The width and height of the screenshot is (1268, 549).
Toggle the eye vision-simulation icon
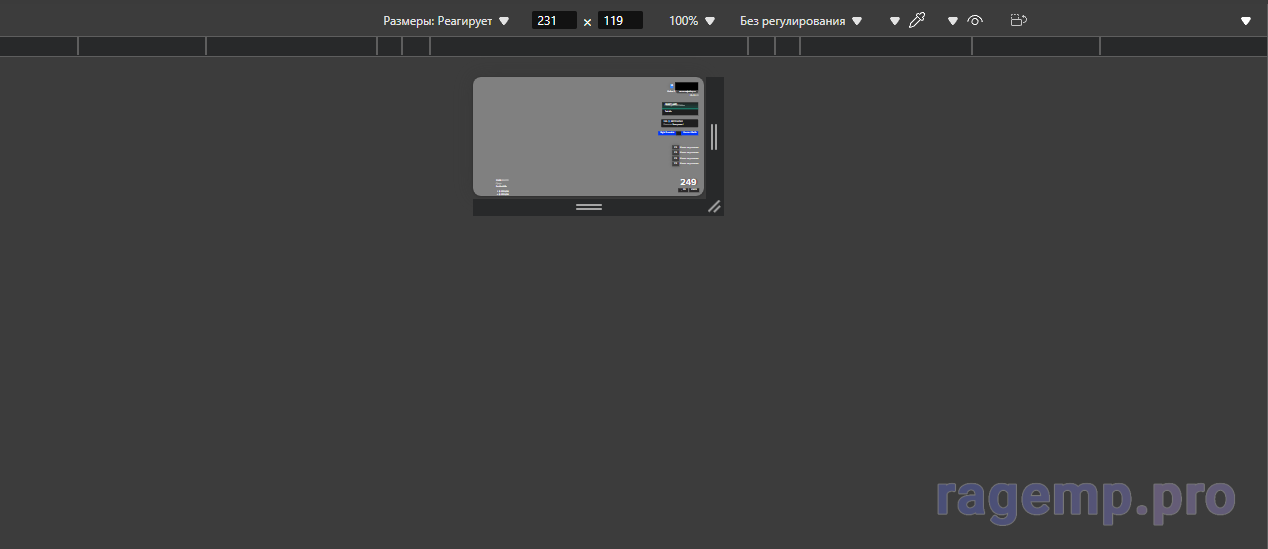(x=976, y=21)
